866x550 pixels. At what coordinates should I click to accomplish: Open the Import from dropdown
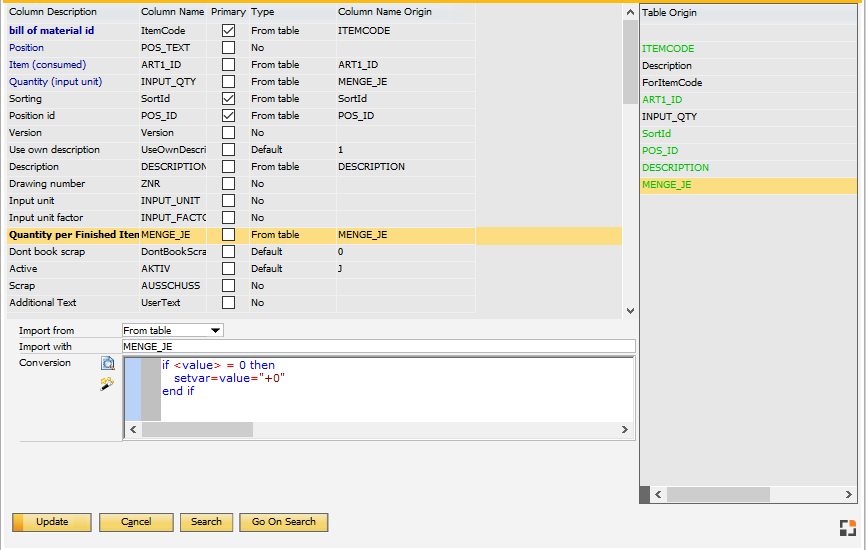(x=215, y=330)
